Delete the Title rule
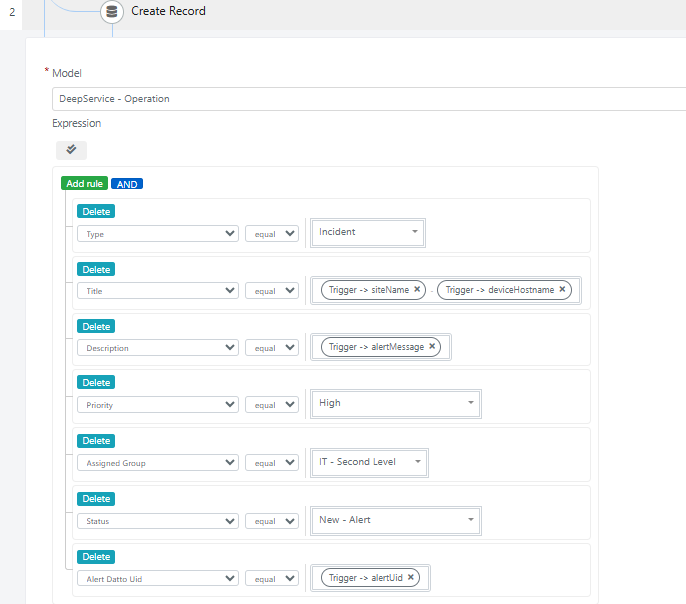Screen dimensions: 686x604 coord(96,269)
